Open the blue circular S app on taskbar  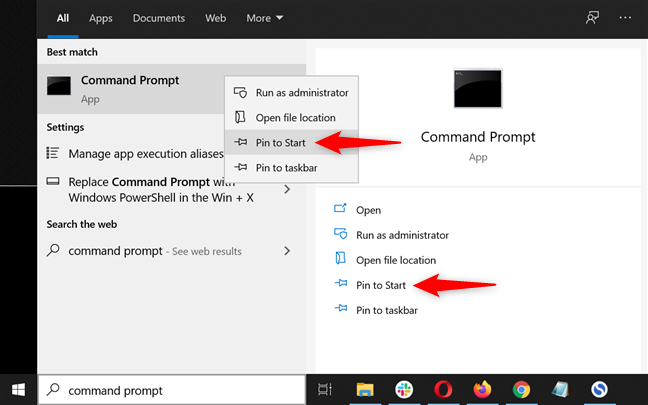599,389
